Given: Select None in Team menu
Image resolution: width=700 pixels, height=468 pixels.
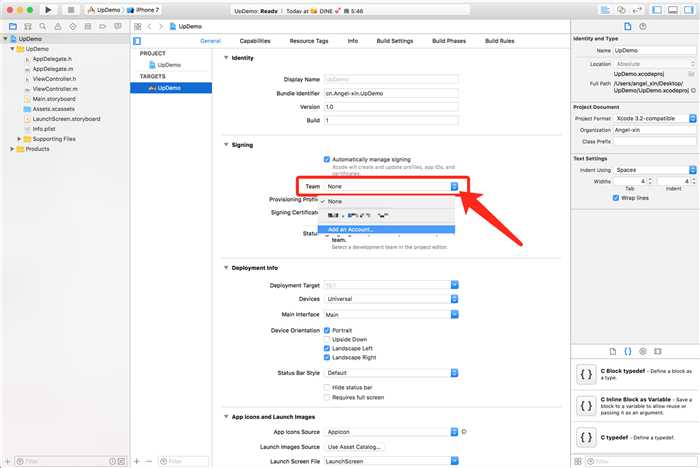Looking at the screenshot, I should 387,201.
